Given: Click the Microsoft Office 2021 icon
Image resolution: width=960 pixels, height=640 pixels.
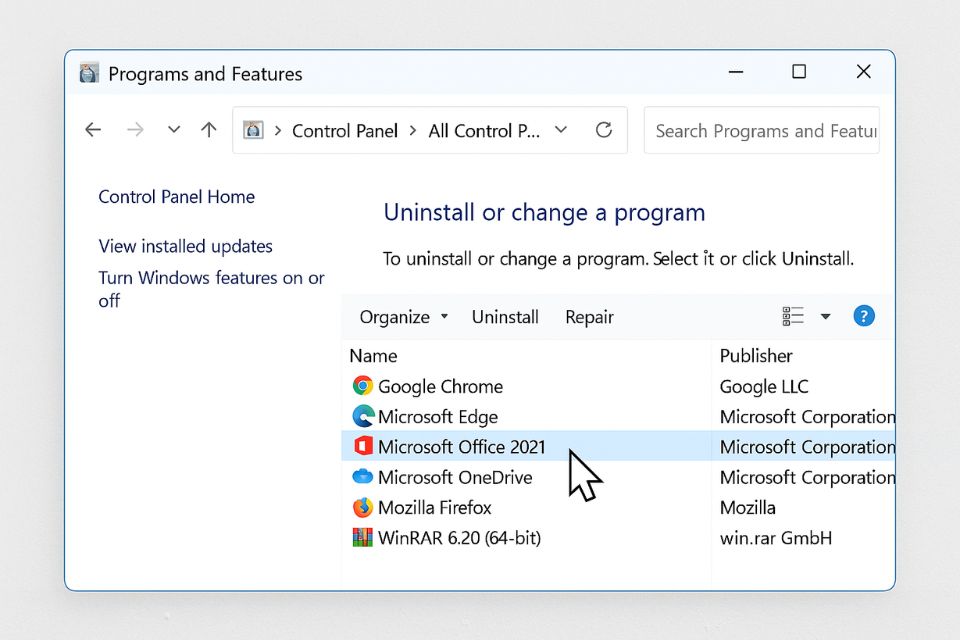Looking at the screenshot, I should tap(362, 446).
